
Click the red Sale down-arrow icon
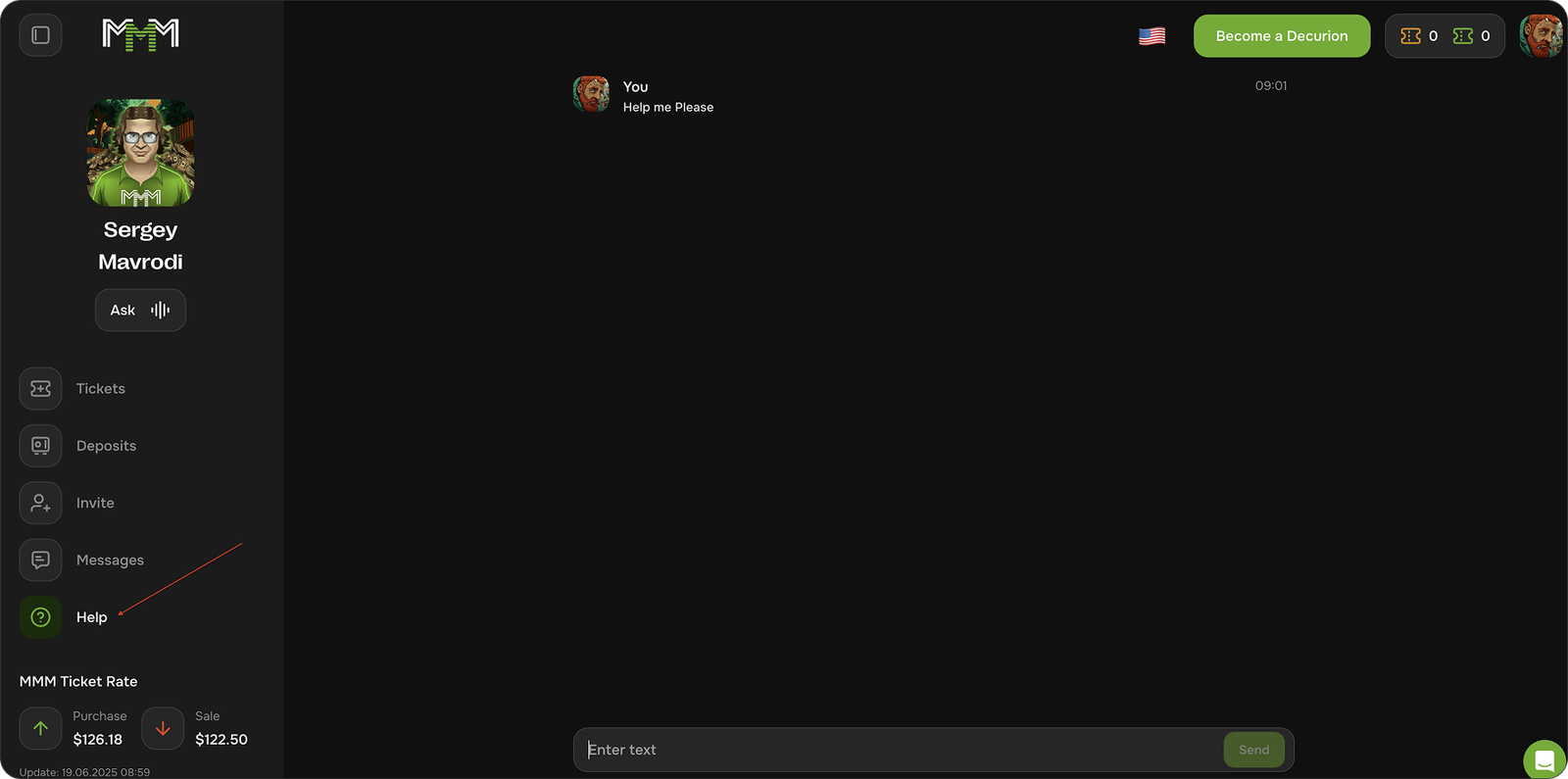tap(163, 728)
